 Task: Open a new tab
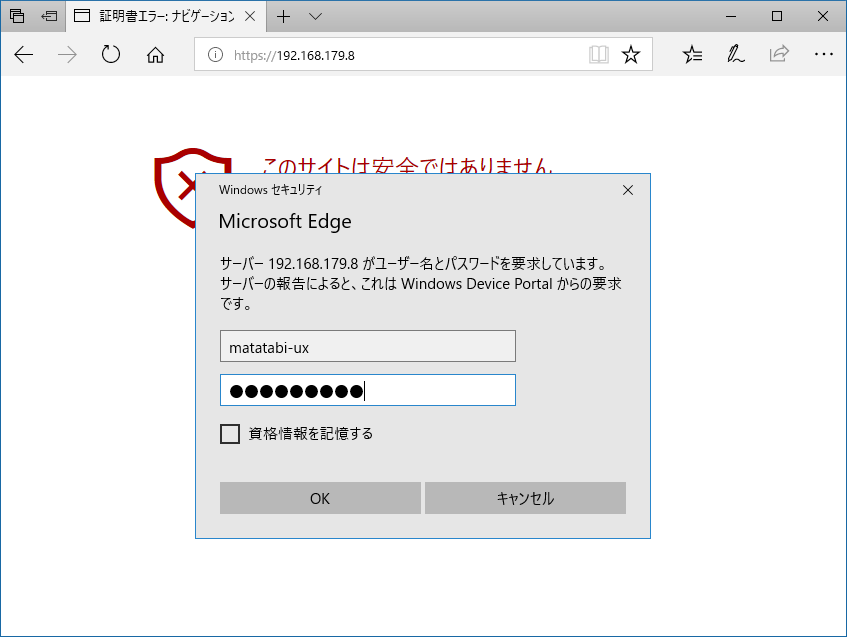284,17
